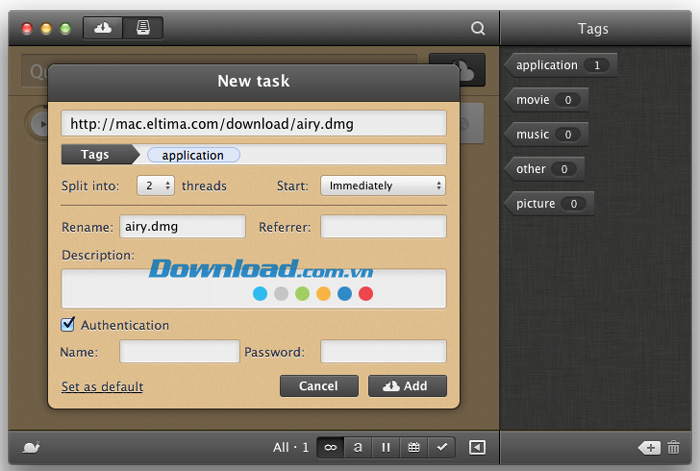Select the infinity all-downloads filter

[330, 447]
